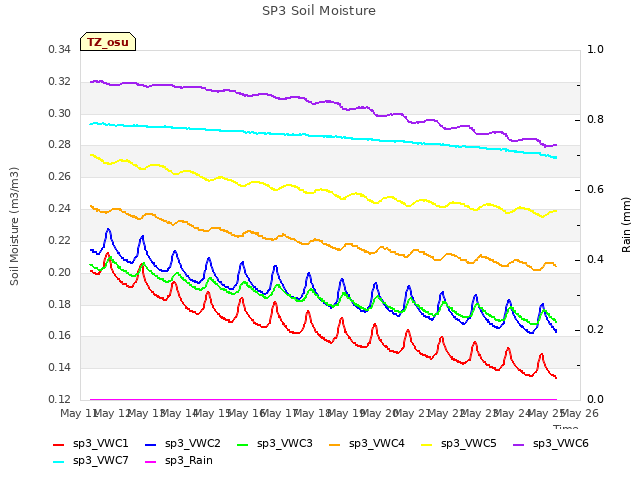Click the 0.24 left axis tick label
The image size is (640, 480).
point(59,209)
